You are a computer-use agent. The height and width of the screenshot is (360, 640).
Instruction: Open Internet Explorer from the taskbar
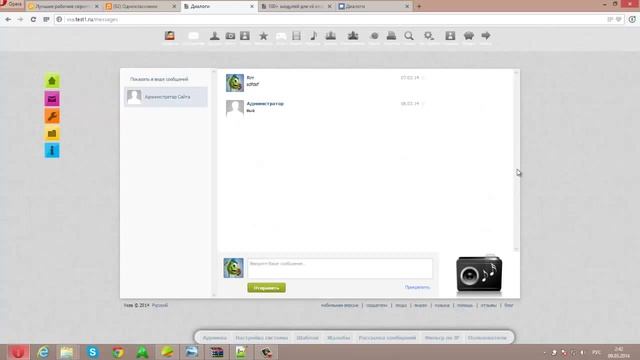coord(43,352)
